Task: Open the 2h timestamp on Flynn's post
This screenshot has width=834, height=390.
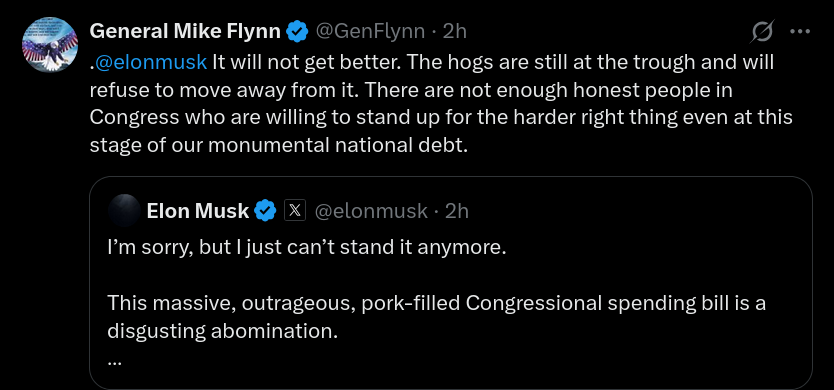Action: tap(455, 32)
